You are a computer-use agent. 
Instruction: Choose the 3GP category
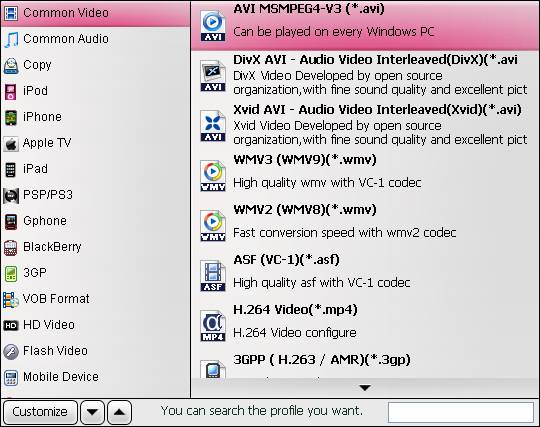[95, 273]
